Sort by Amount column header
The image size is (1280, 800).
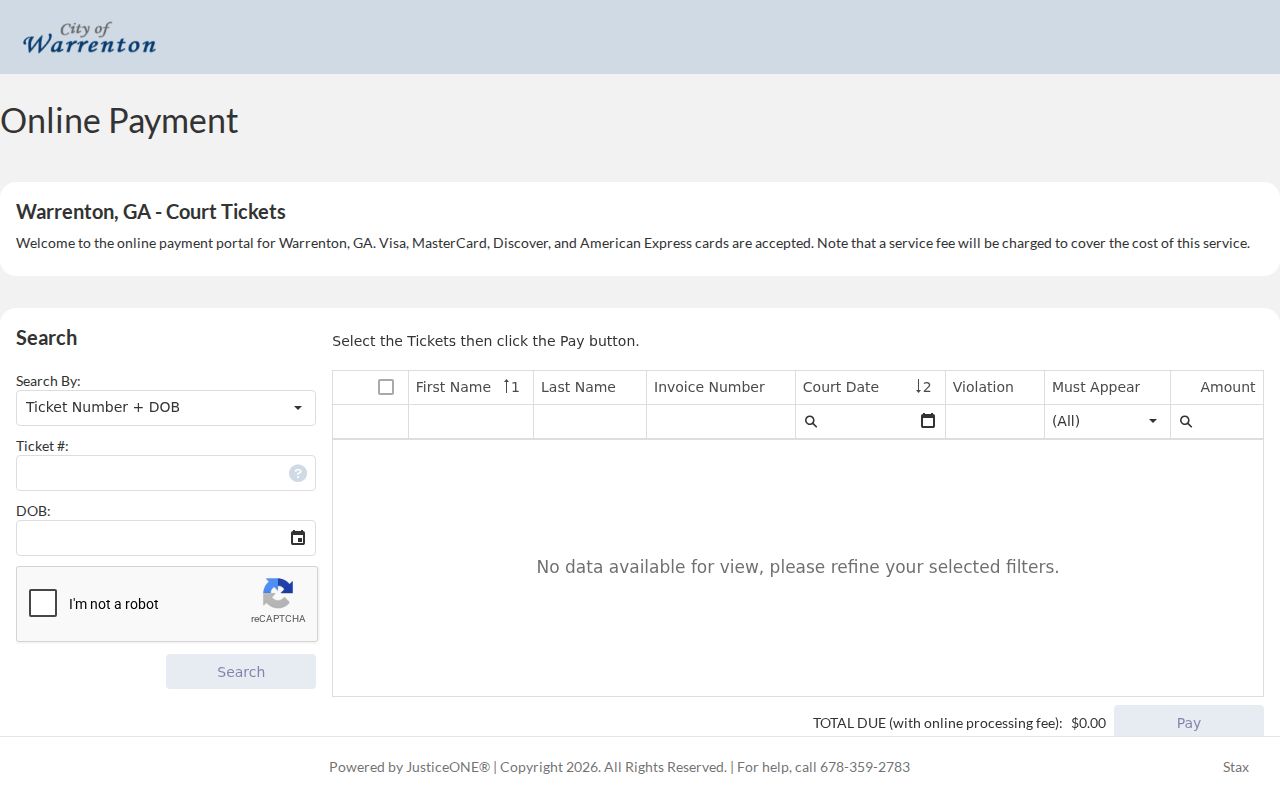click(1217, 387)
